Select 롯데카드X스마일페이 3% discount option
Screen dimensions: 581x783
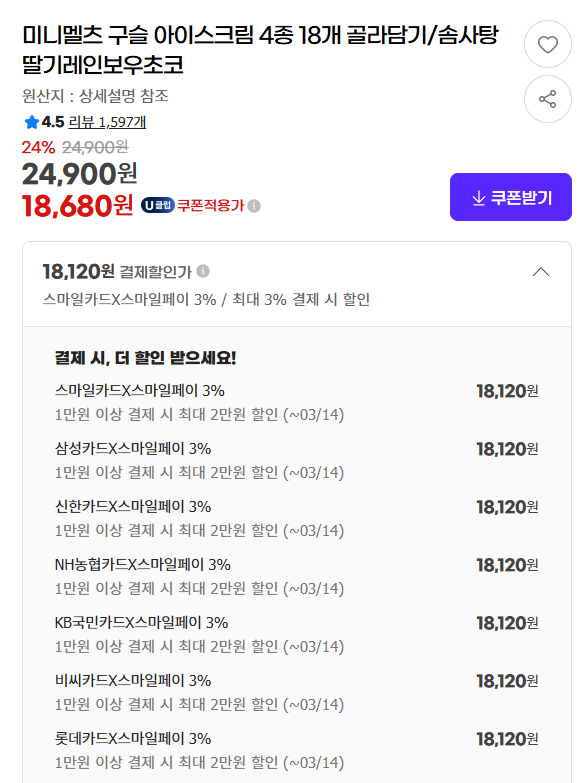click(296, 750)
